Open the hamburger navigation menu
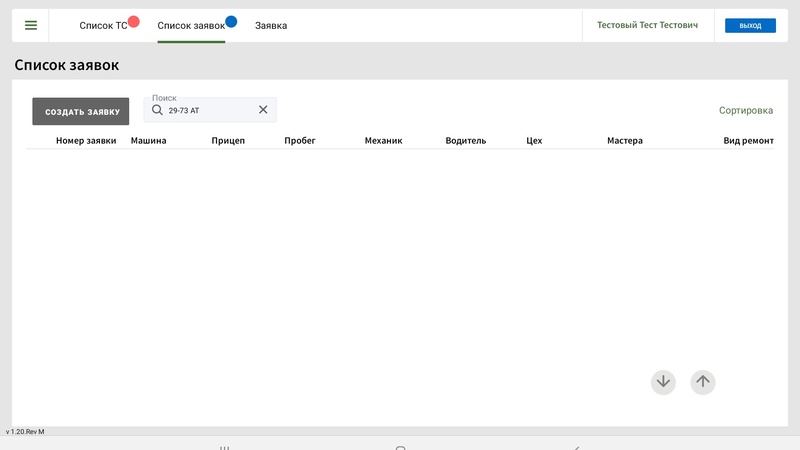This screenshot has width=800, height=450. pos(31,26)
